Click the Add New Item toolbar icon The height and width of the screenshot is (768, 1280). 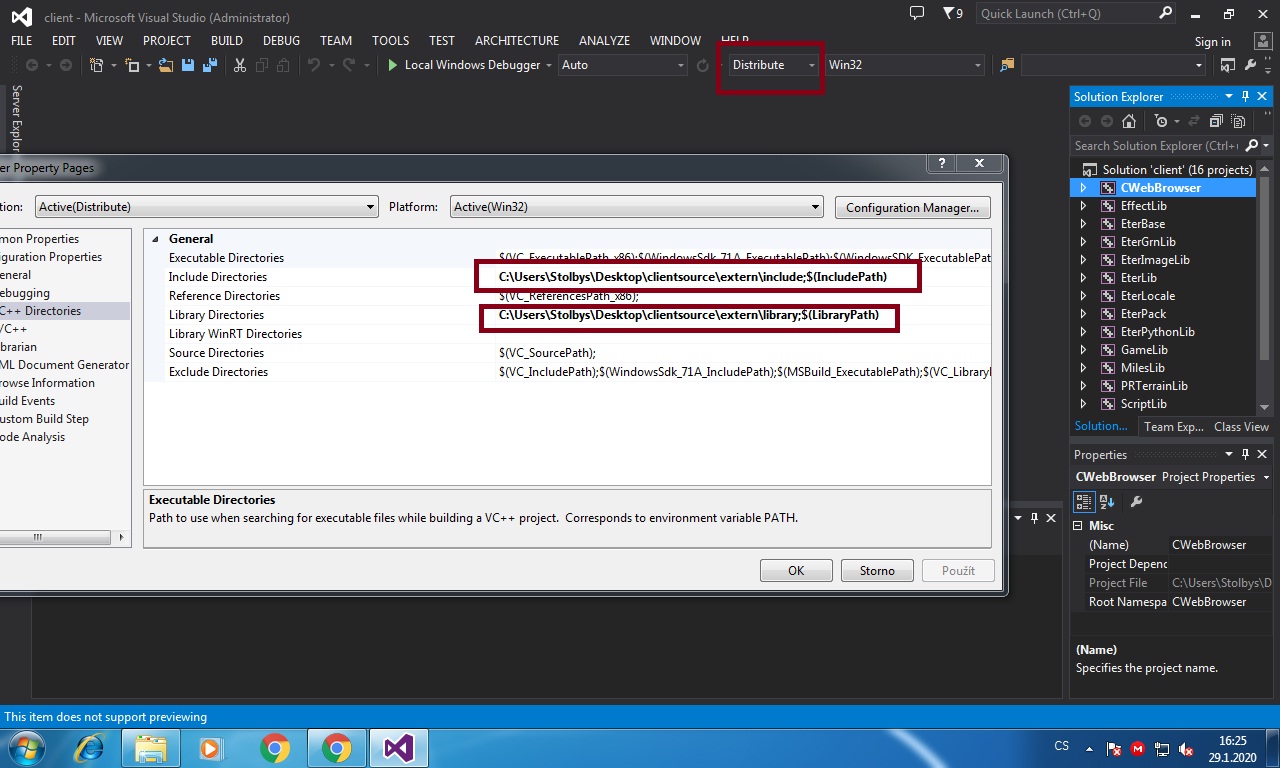tap(132, 65)
